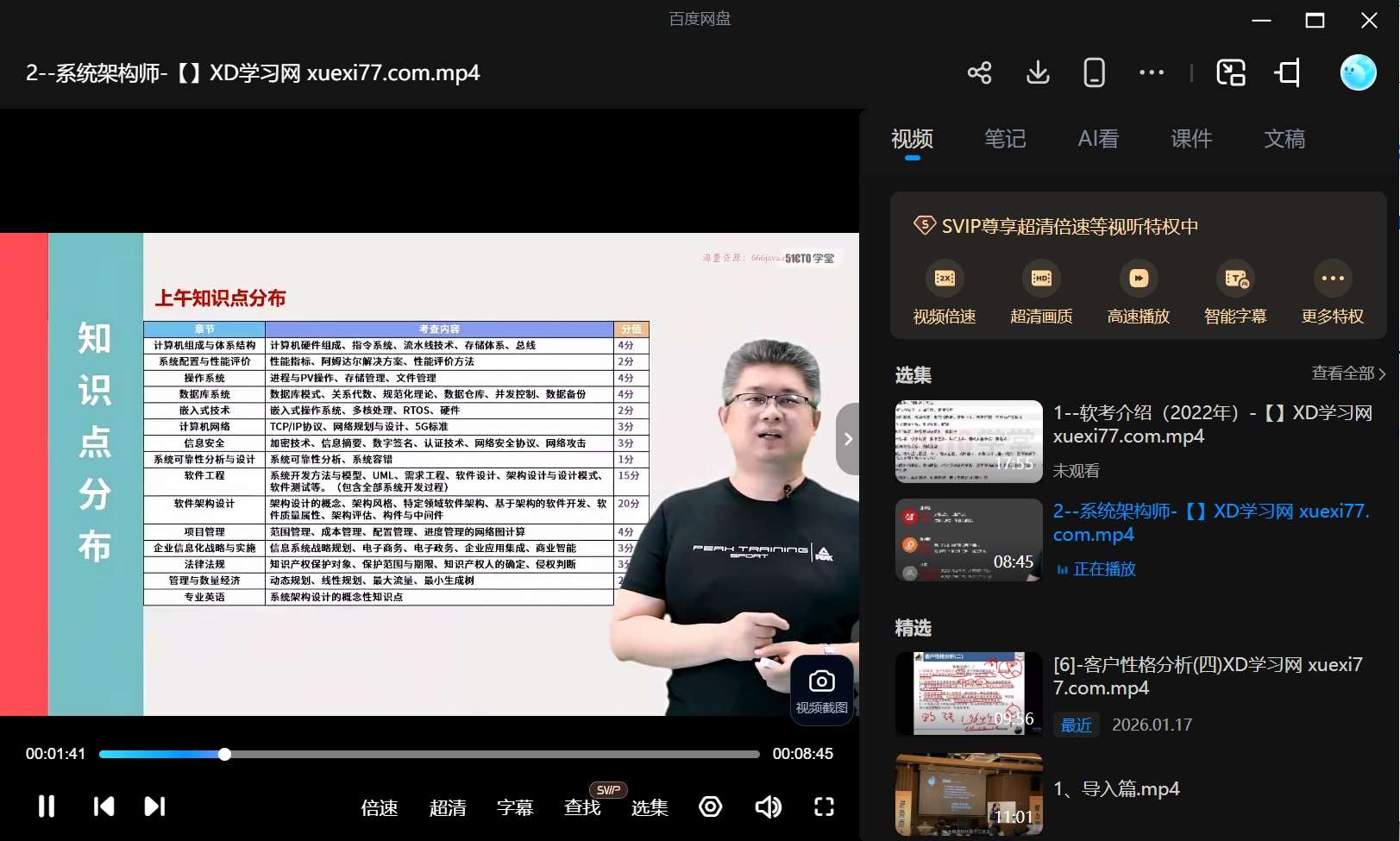
Task: Click the share icon in header
Action: click(x=979, y=73)
